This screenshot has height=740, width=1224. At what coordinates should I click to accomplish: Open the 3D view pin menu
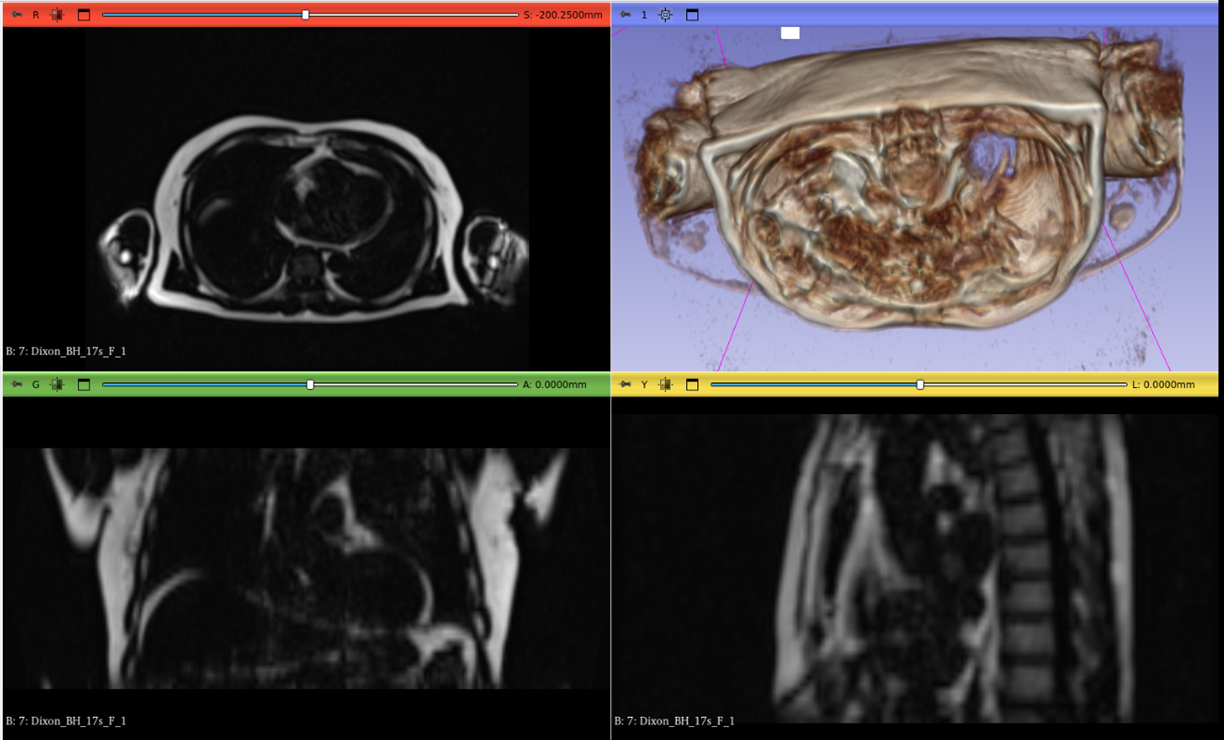pos(625,15)
